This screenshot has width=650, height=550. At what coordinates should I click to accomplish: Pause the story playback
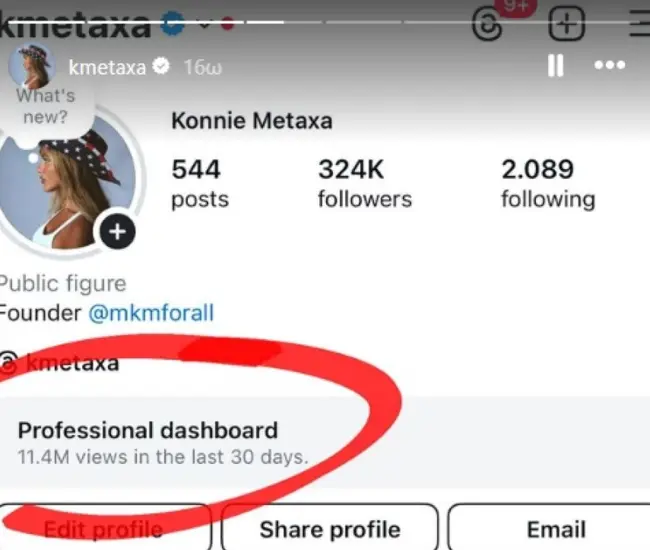555,66
